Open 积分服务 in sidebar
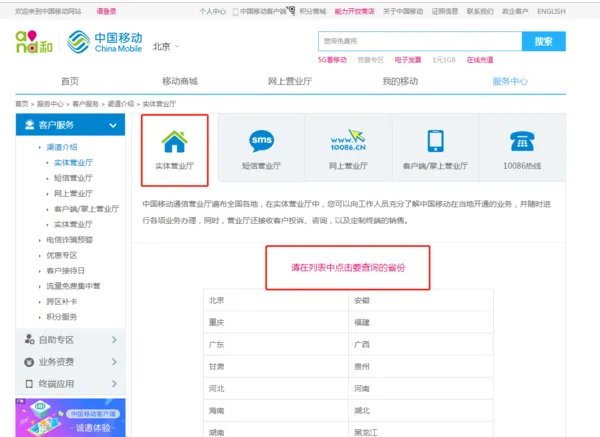This screenshot has height=437, width=600. point(62,317)
